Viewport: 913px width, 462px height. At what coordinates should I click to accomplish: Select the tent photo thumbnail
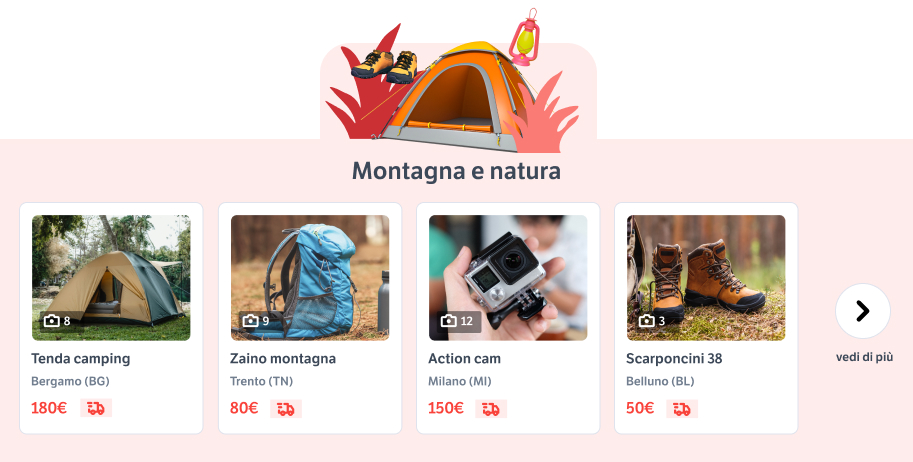click(x=111, y=278)
